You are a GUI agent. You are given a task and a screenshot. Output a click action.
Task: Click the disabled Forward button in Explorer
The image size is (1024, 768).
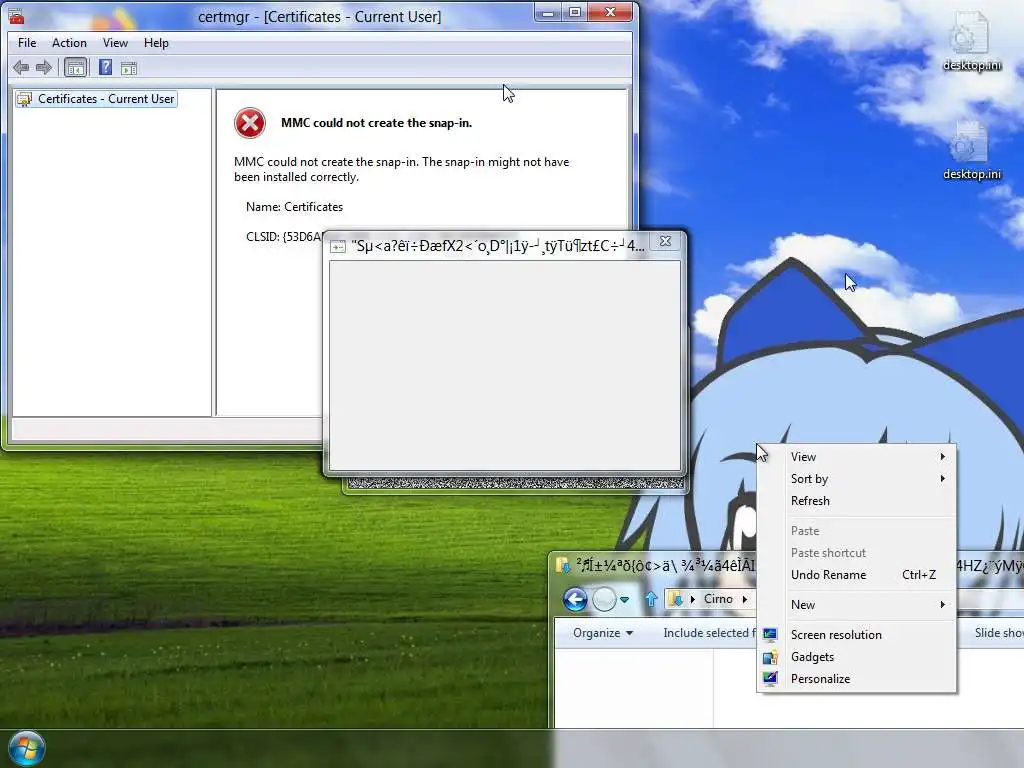point(604,599)
